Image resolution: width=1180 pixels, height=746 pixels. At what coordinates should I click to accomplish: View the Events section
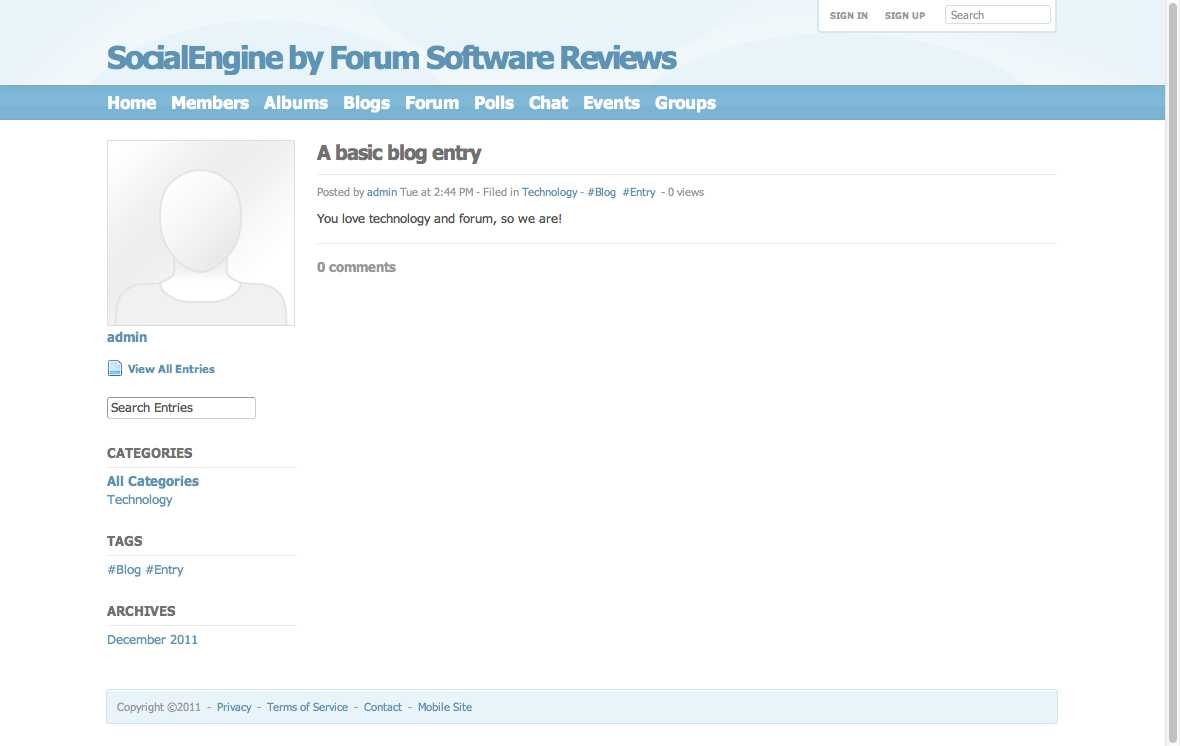(x=611, y=103)
